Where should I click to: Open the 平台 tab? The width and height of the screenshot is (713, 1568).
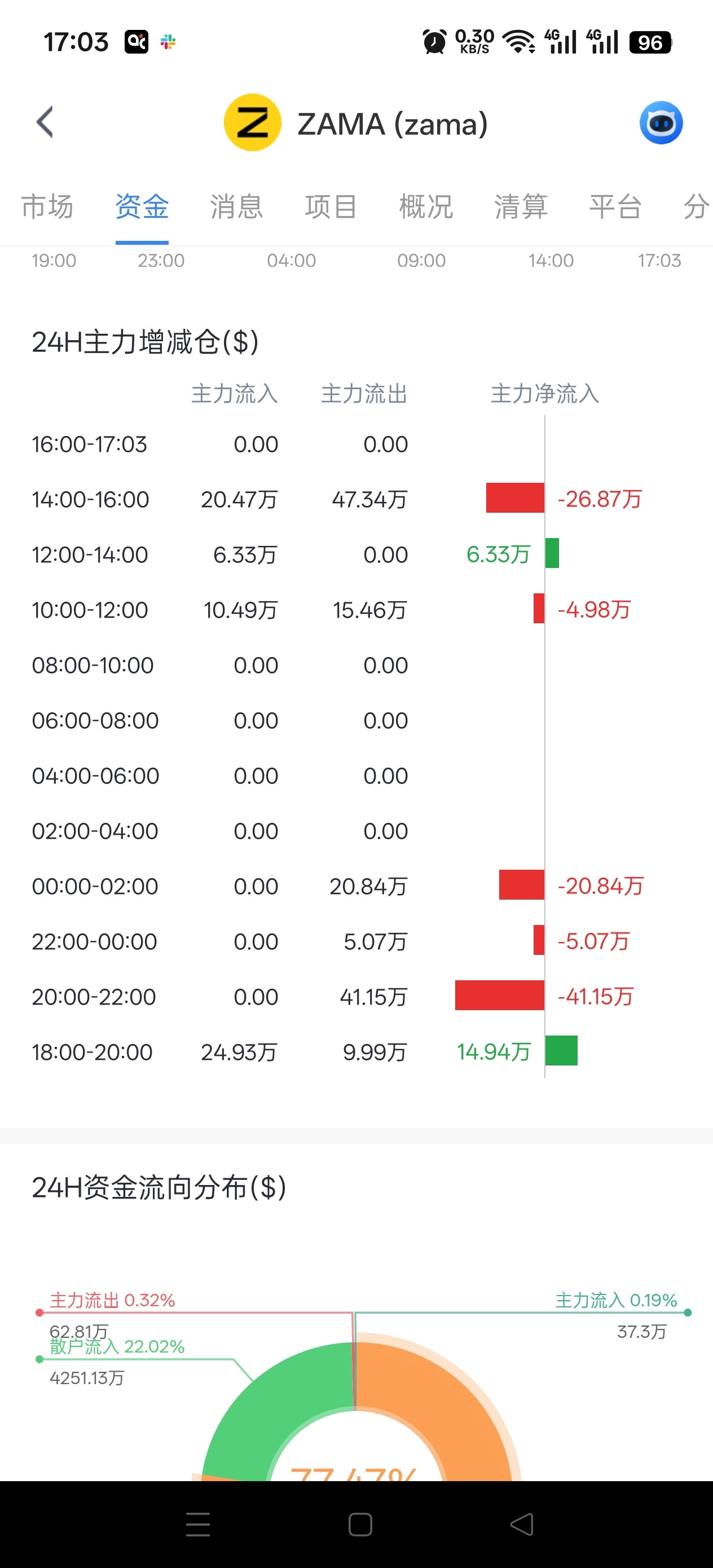click(x=615, y=206)
